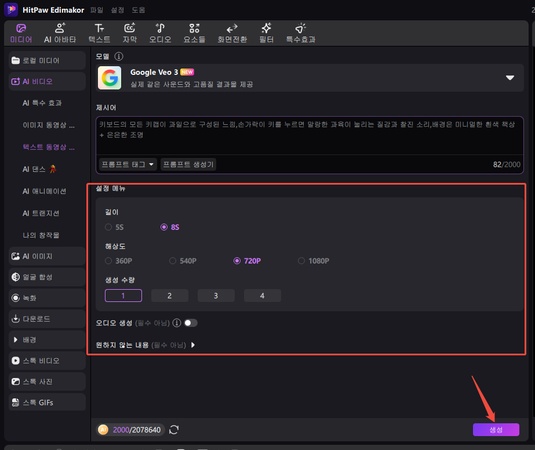The height and width of the screenshot is (450, 535).
Task: Open the 오디오 (Audio) tab
Action: [160, 33]
